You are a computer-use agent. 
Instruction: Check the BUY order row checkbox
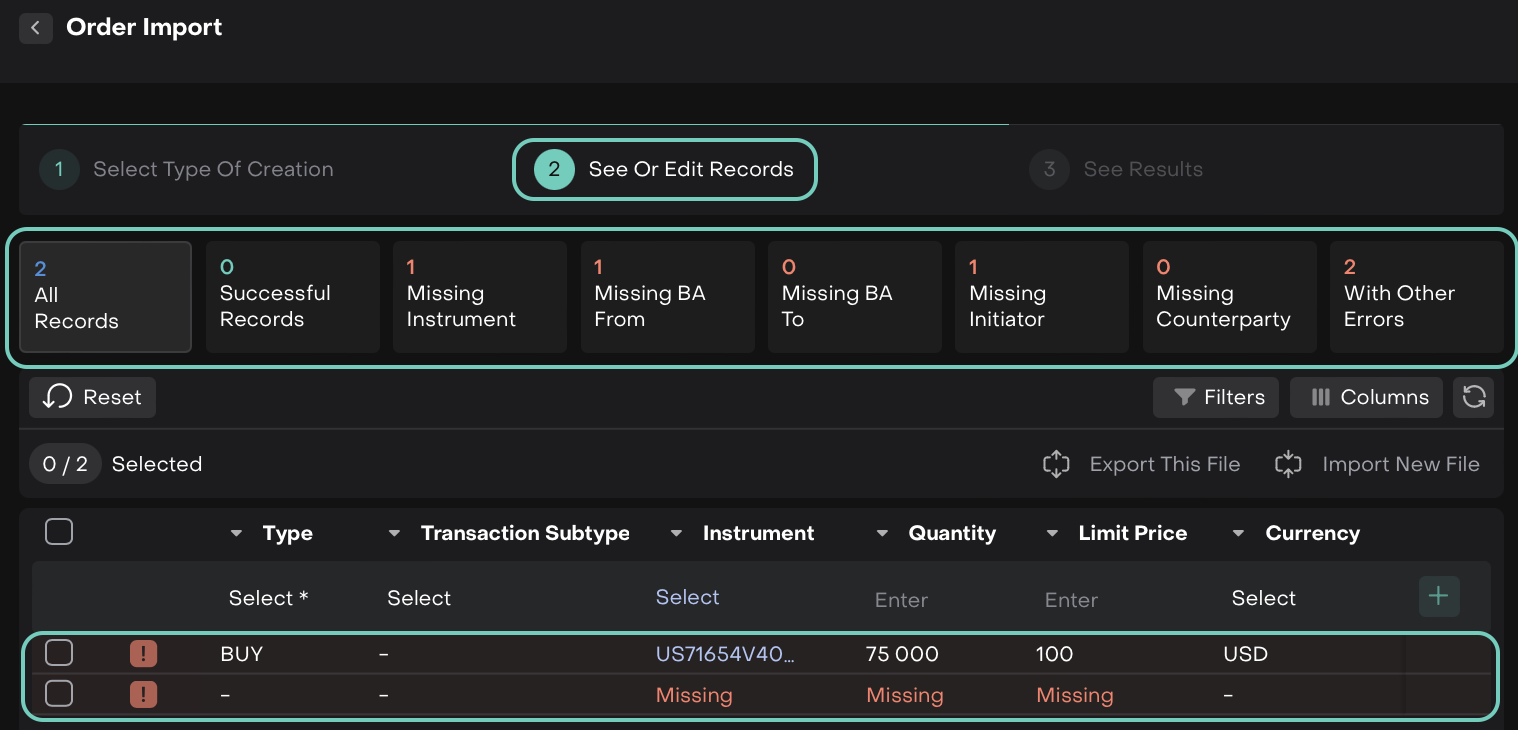click(59, 654)
